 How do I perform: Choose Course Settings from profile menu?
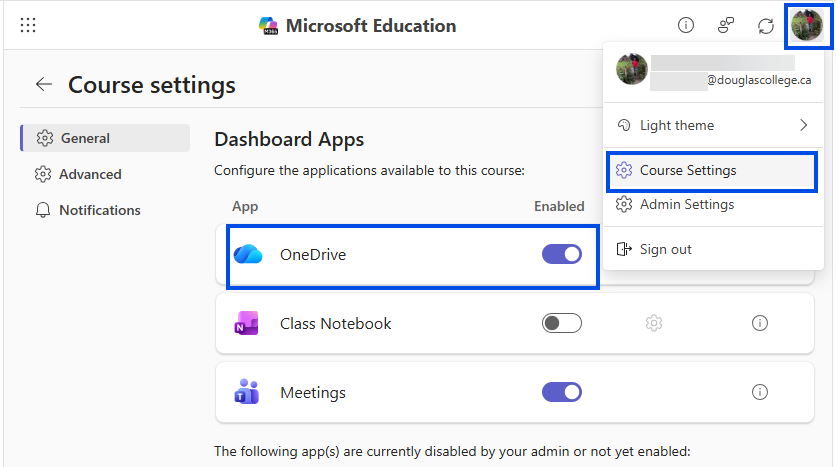click(712, 171)
